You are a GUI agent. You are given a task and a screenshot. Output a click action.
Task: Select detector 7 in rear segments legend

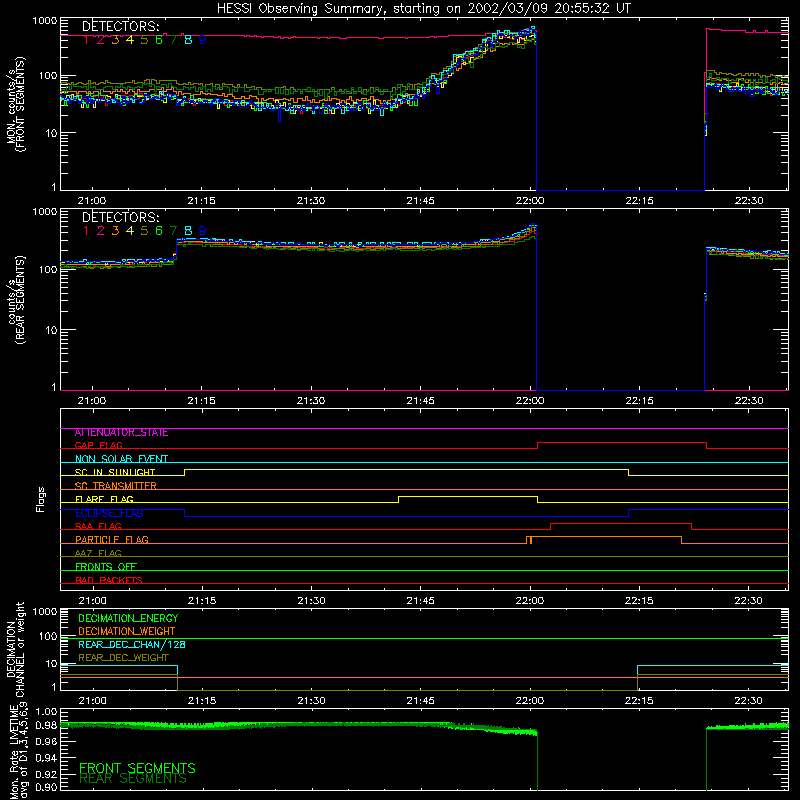(173, 231)
